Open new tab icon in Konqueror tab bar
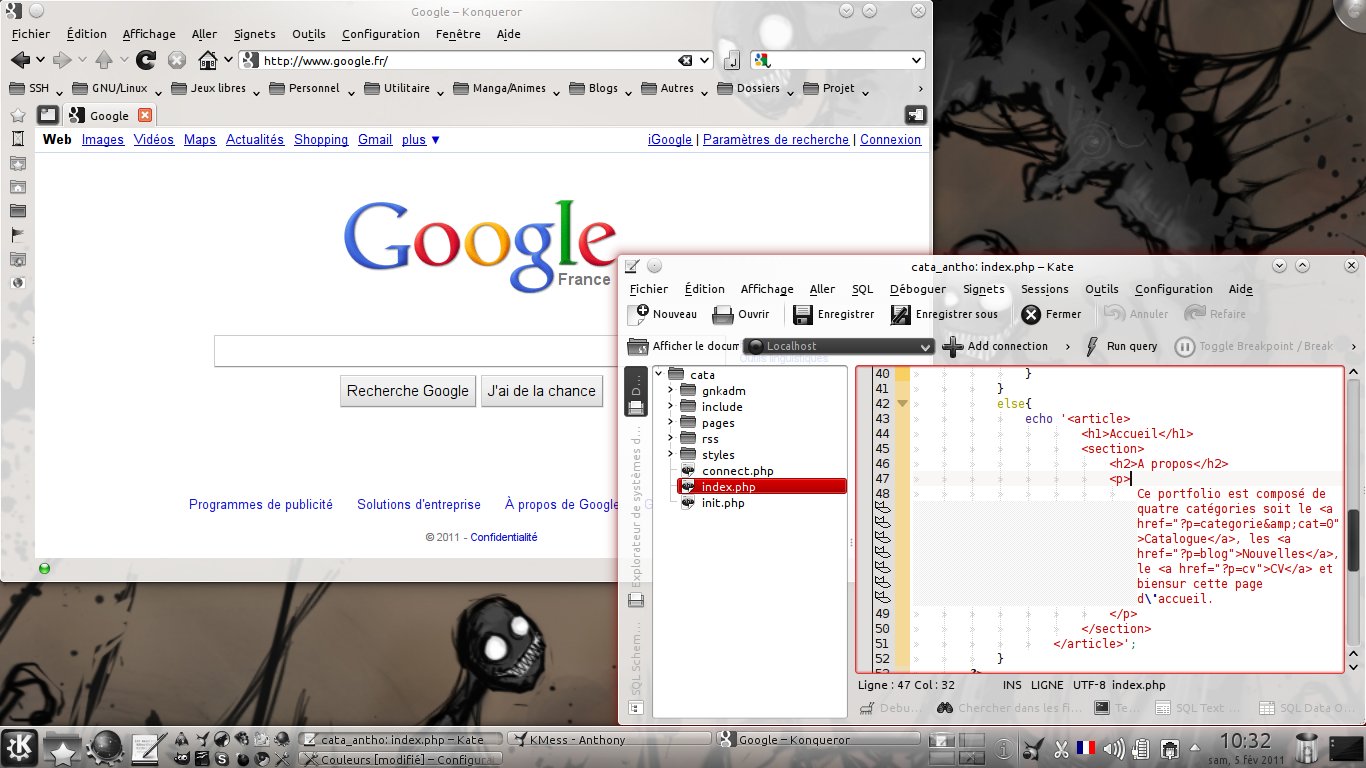Viewport: 1366px width, 768px height. coord(47,115)
